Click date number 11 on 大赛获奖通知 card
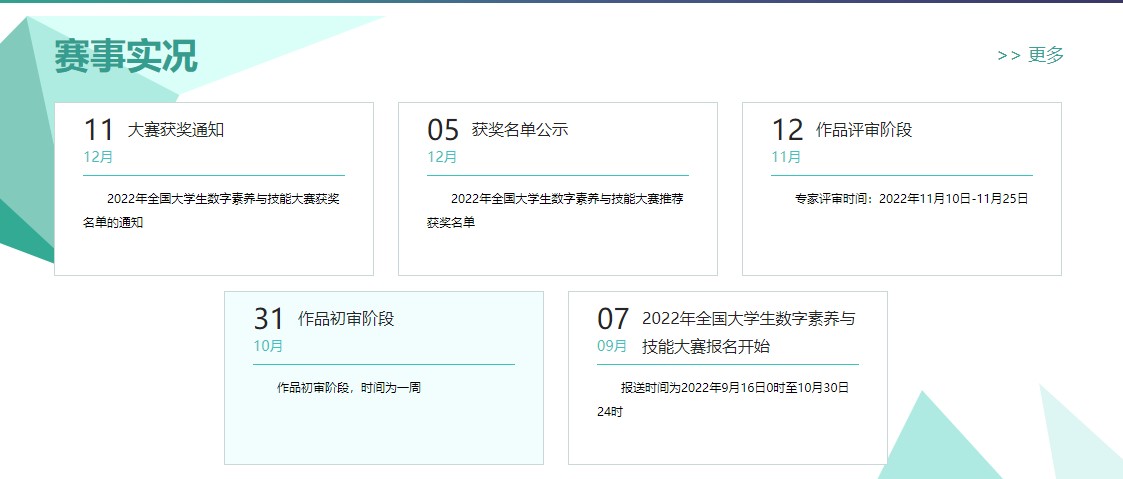 99,130
